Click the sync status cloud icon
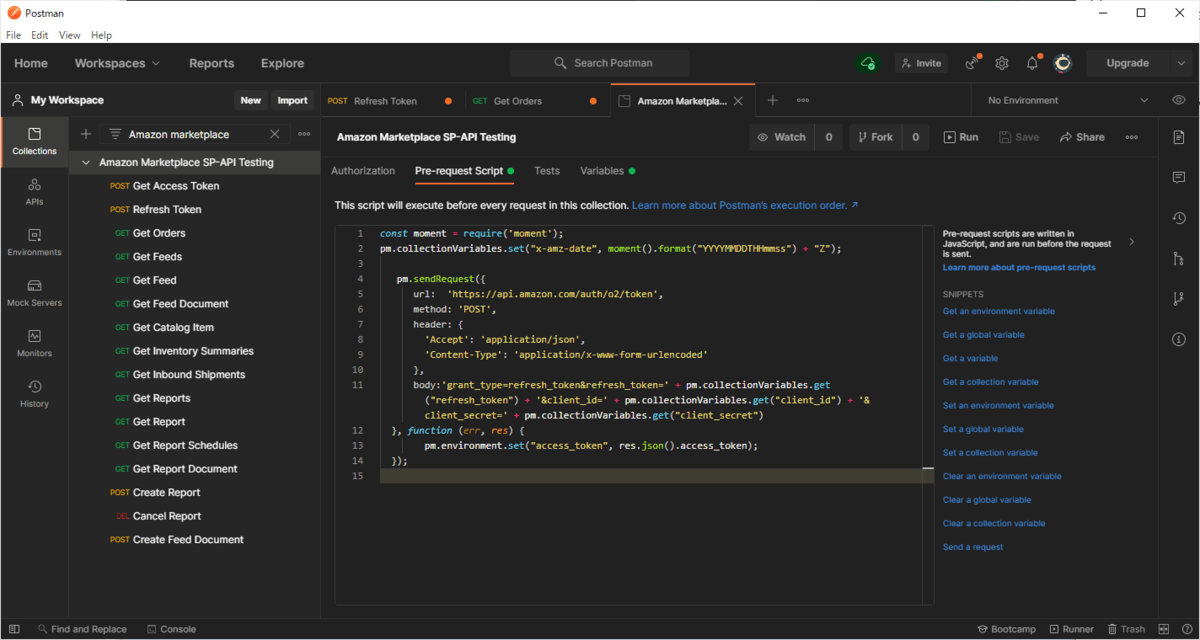Viewport: 1200px width, 640px height. tap(867, 63)
